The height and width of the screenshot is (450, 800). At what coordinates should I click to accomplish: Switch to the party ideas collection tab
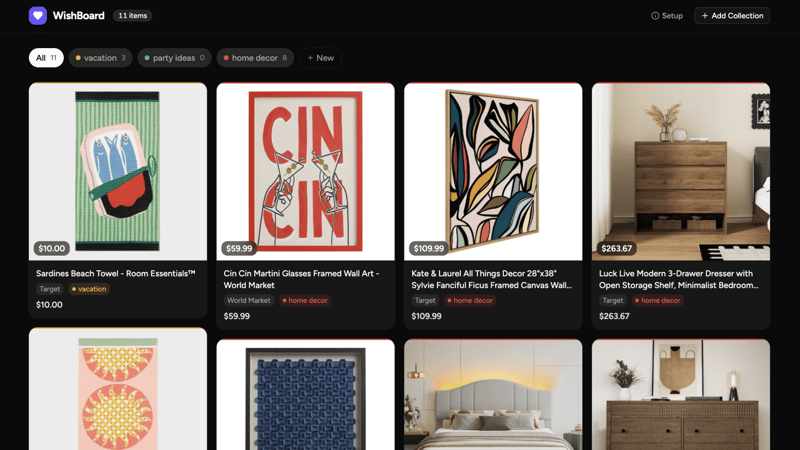pos(174,58)
